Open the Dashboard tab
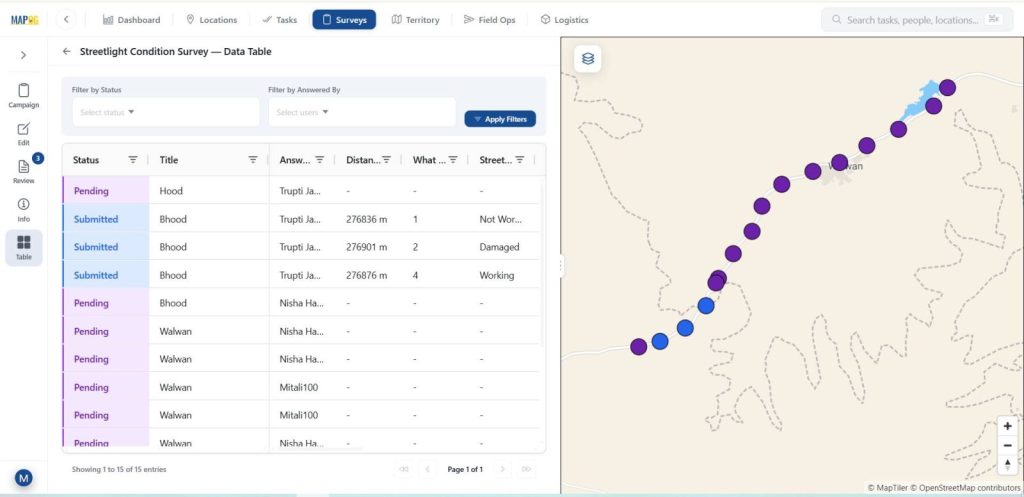 131,20
